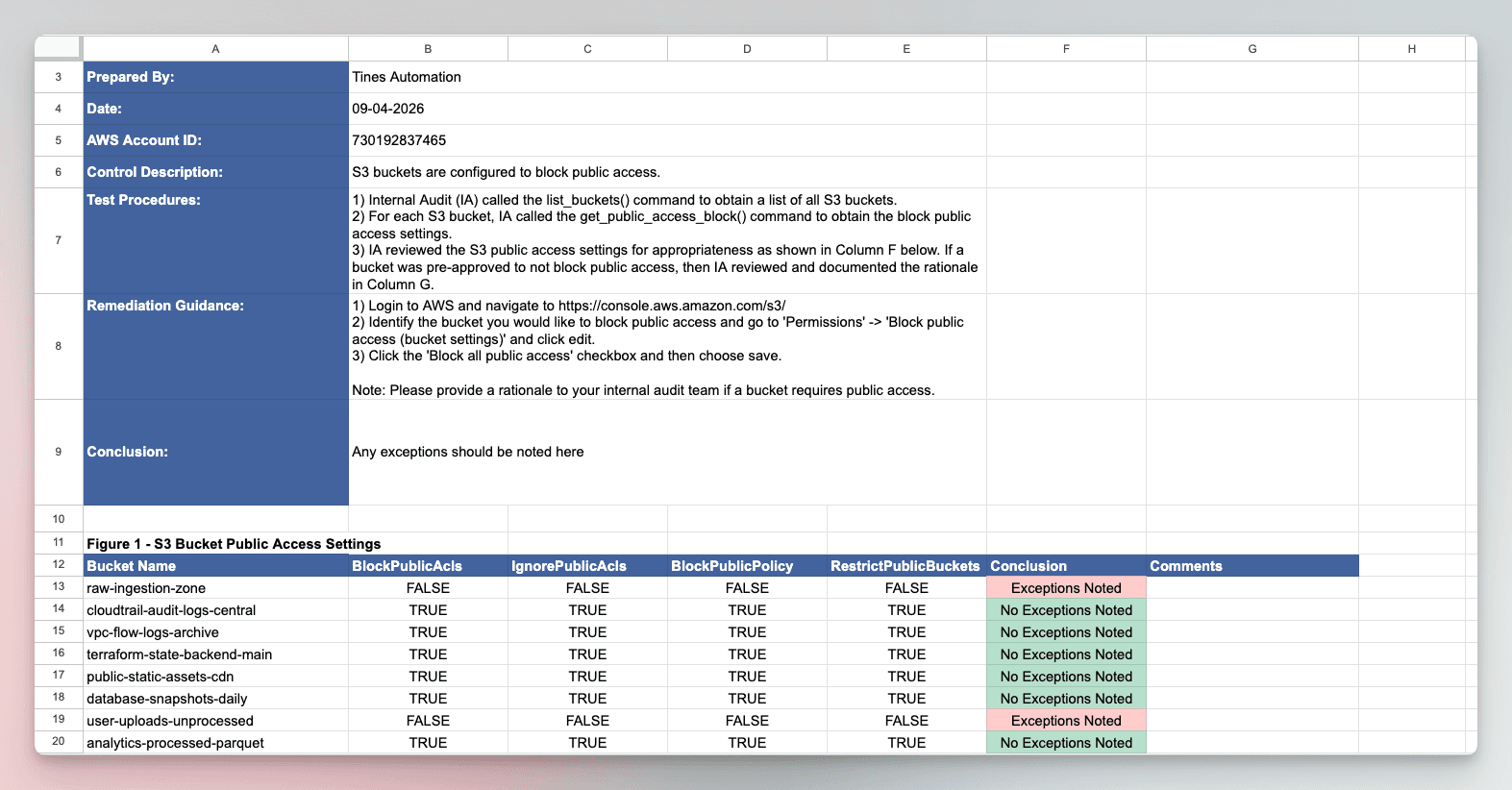The width and height of the screenshot is (1512, 790).
Task: Select column G header
Action: 1252,48
